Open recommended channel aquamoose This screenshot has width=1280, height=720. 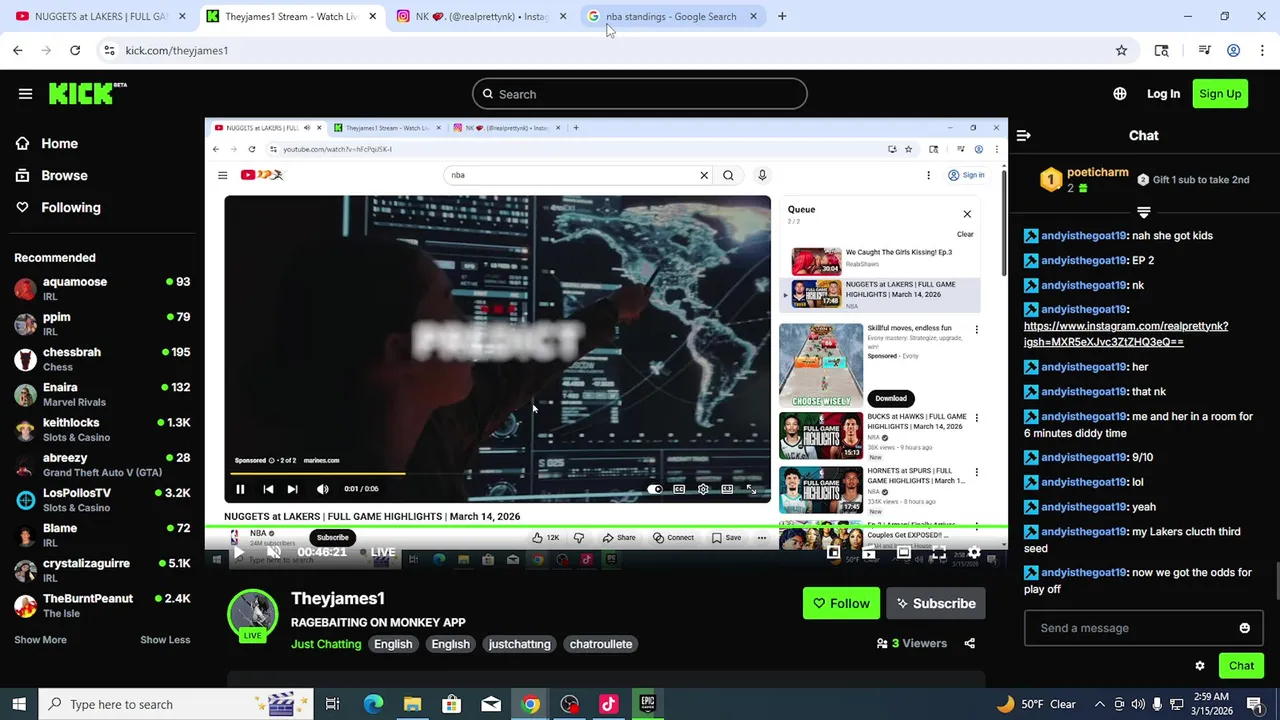tap(102, 289)
